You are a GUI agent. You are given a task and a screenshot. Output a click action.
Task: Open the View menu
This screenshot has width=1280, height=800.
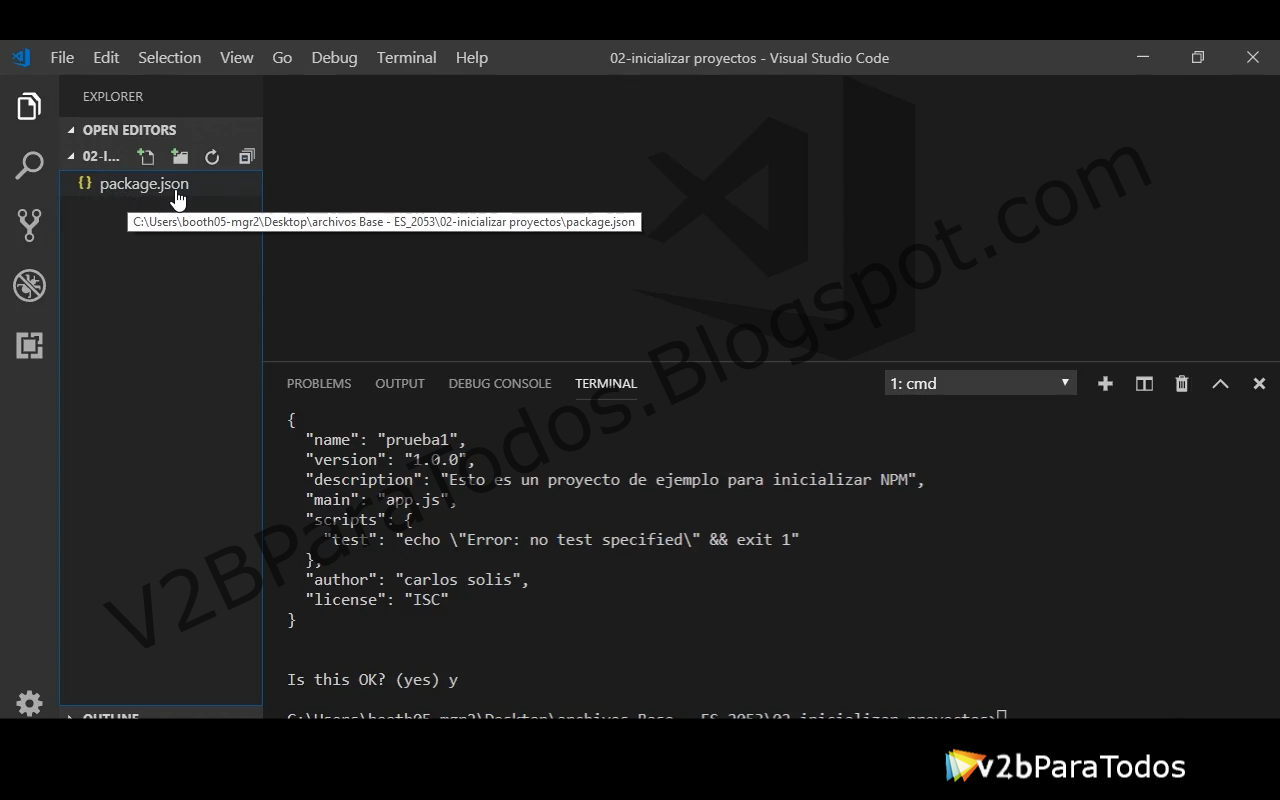(x=236, y=57)
